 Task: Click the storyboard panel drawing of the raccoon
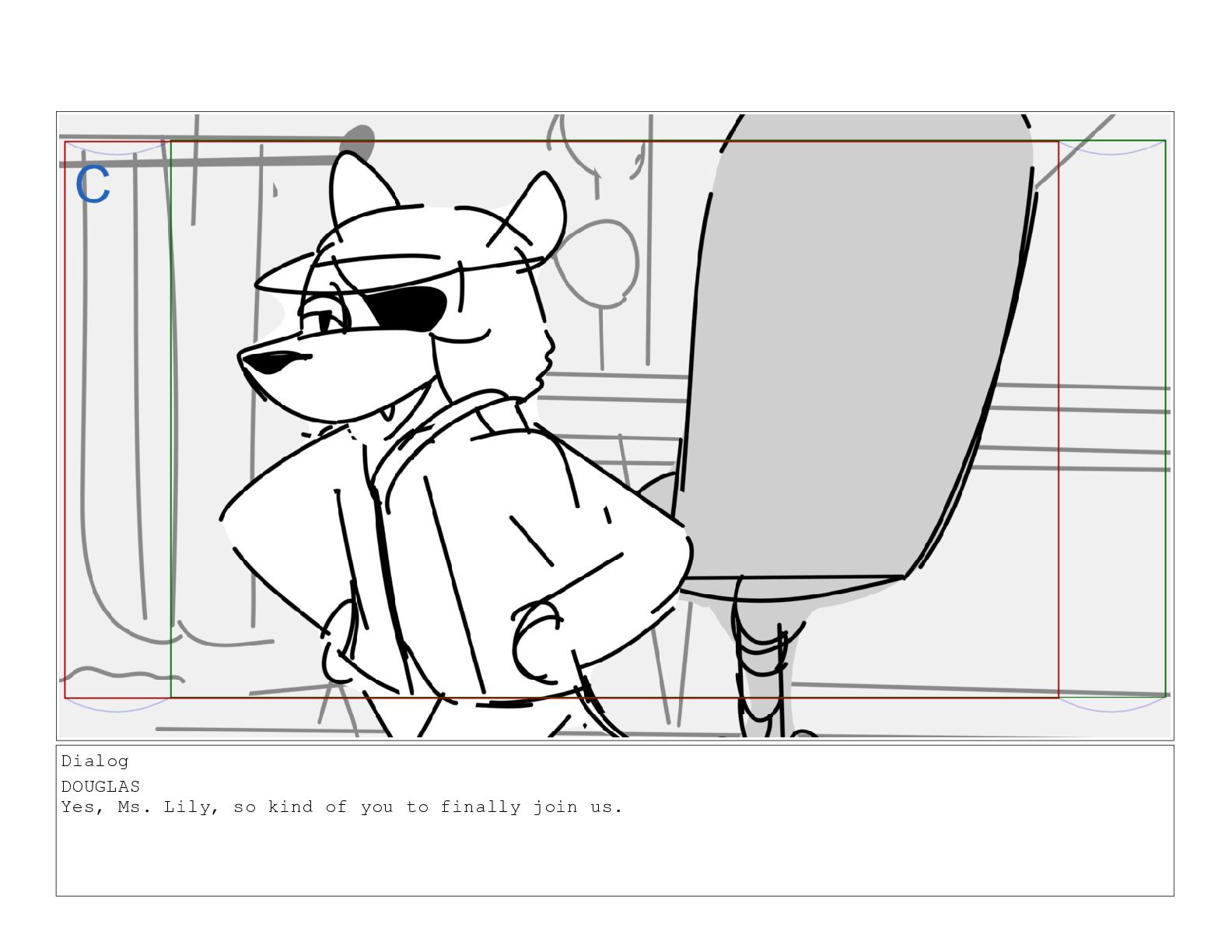pyautogui.click(x=614, y=425)
